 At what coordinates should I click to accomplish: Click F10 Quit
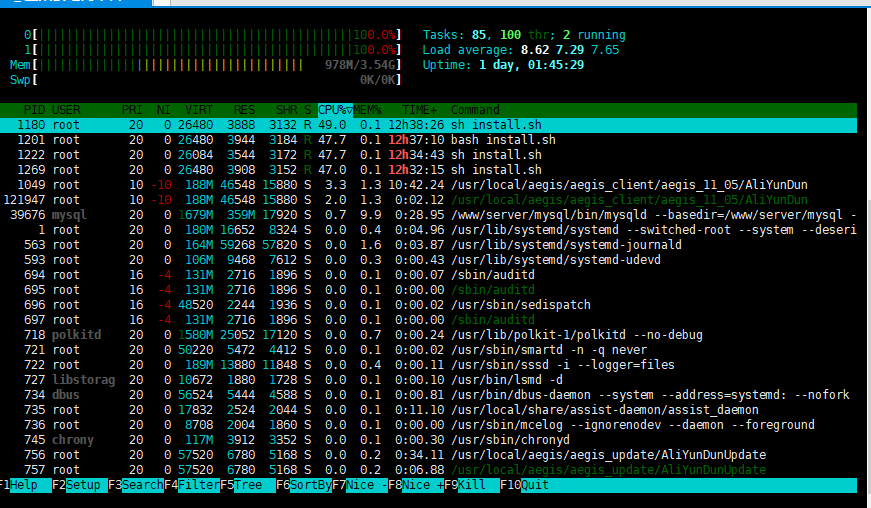coord(525,485)
